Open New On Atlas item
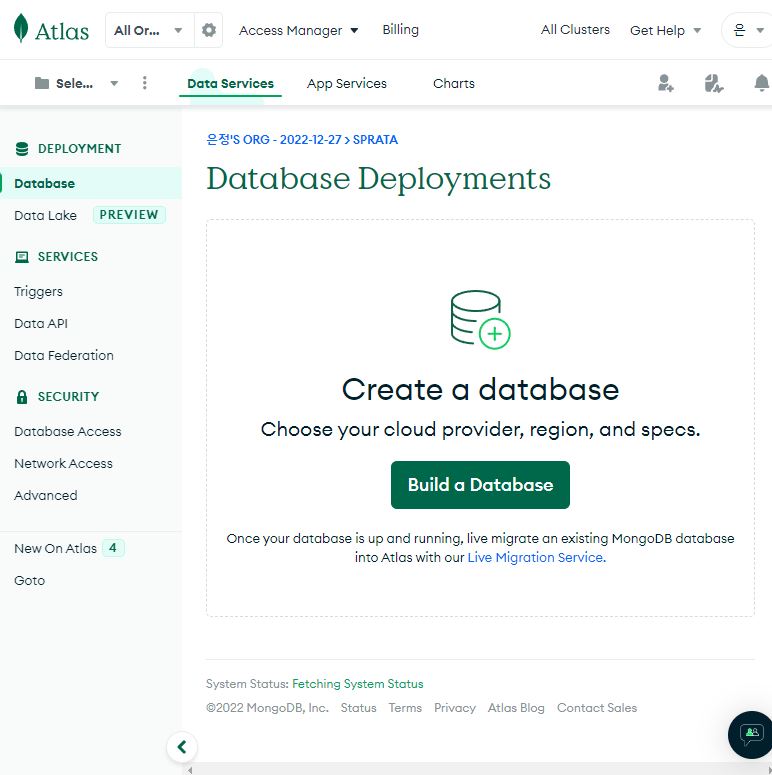This screenshot has width=772, height=775. 55,549
